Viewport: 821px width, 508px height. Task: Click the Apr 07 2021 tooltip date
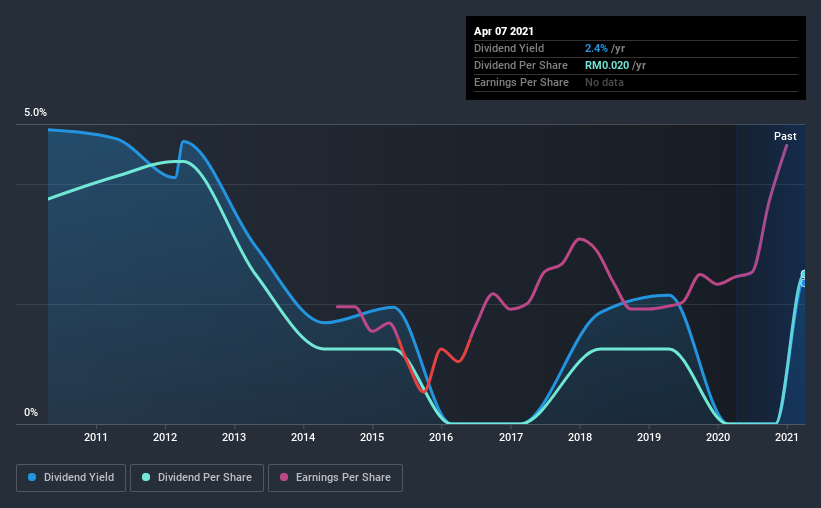click(x=504, y=31)
